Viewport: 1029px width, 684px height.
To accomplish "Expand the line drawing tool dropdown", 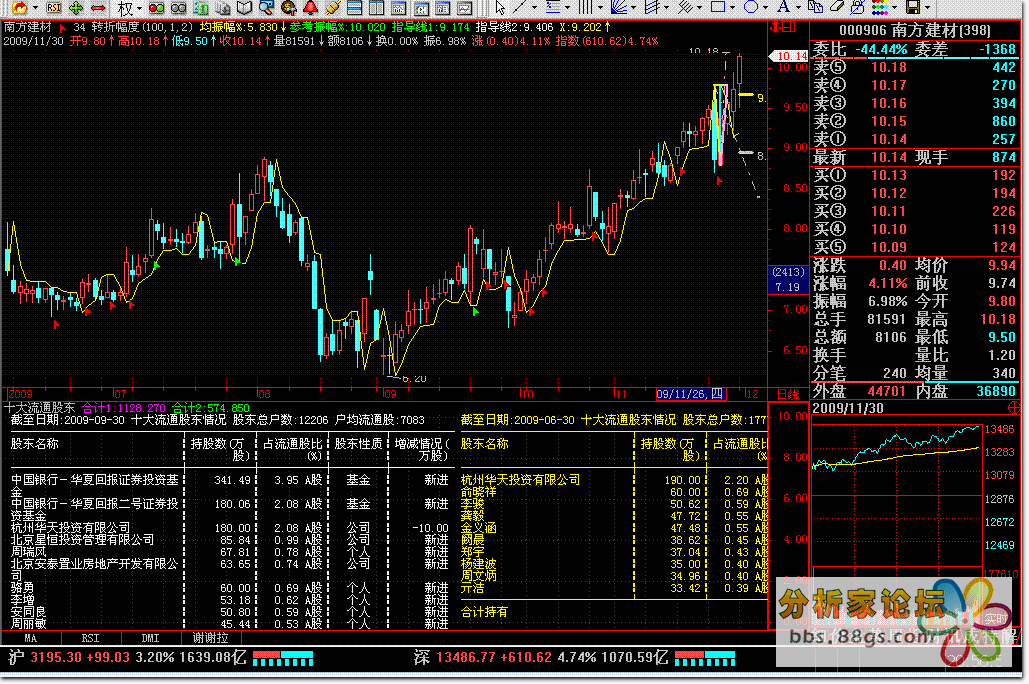I will point(534,7).
